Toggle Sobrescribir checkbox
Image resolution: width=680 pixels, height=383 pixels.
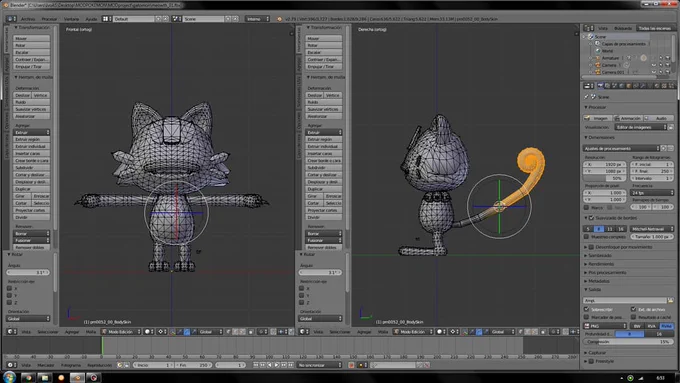click(586, 309)
